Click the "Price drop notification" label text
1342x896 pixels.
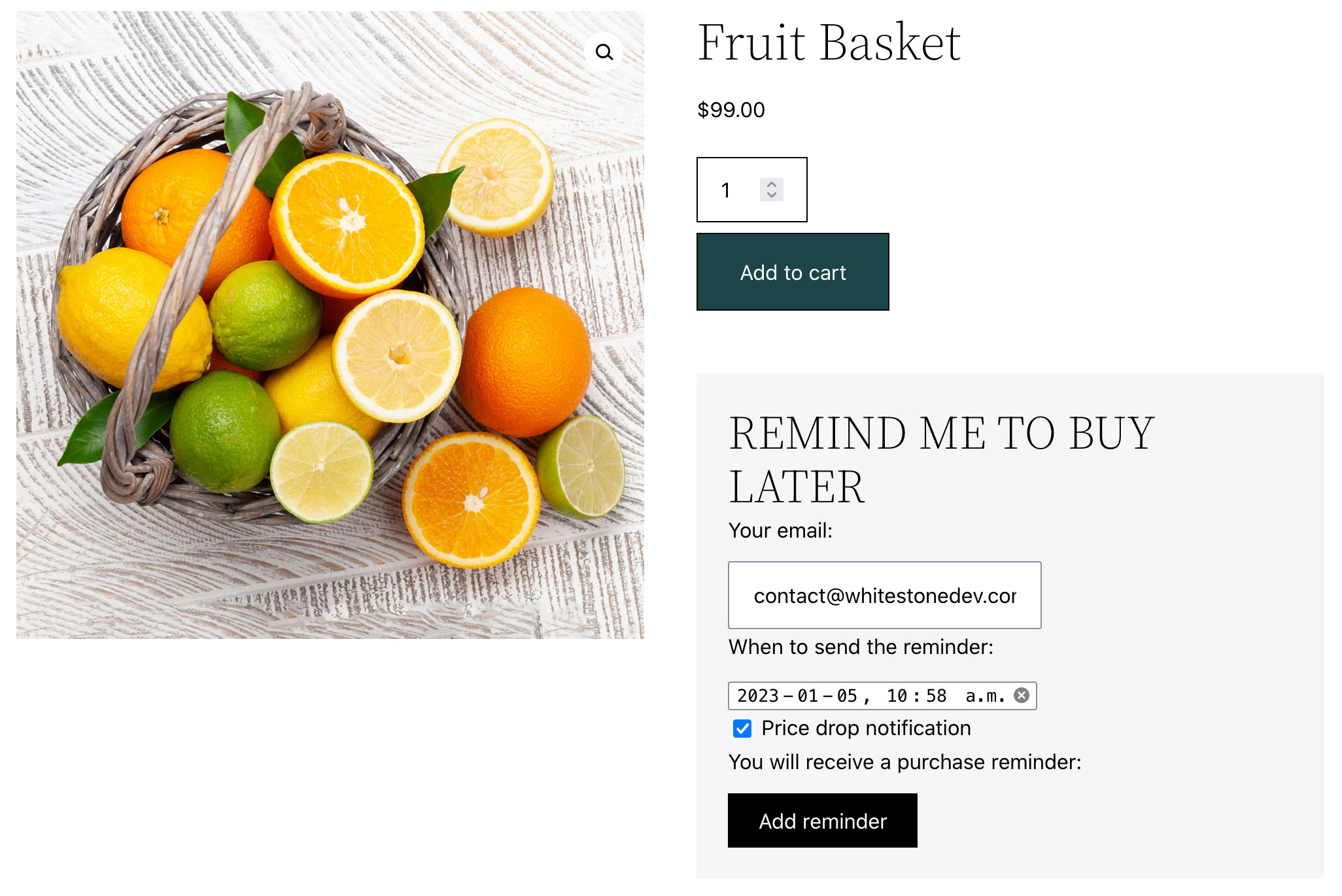[x=866, y=729]
